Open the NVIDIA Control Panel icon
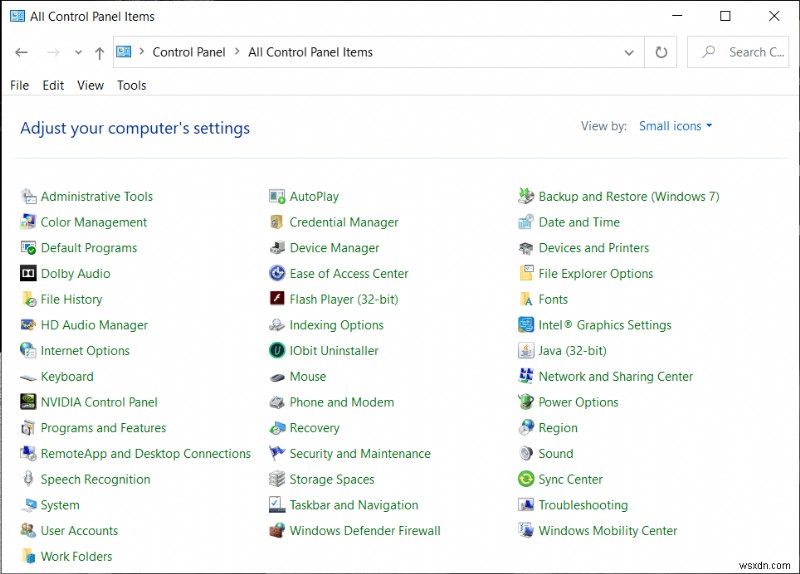Screen dimensions: 800x574 click(28, 402)
